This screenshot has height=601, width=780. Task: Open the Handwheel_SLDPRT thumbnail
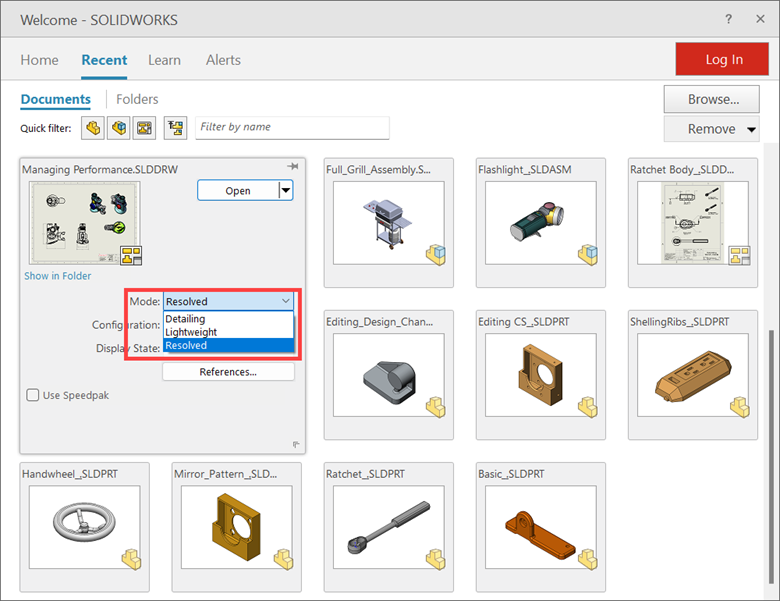tap(85, 527)
